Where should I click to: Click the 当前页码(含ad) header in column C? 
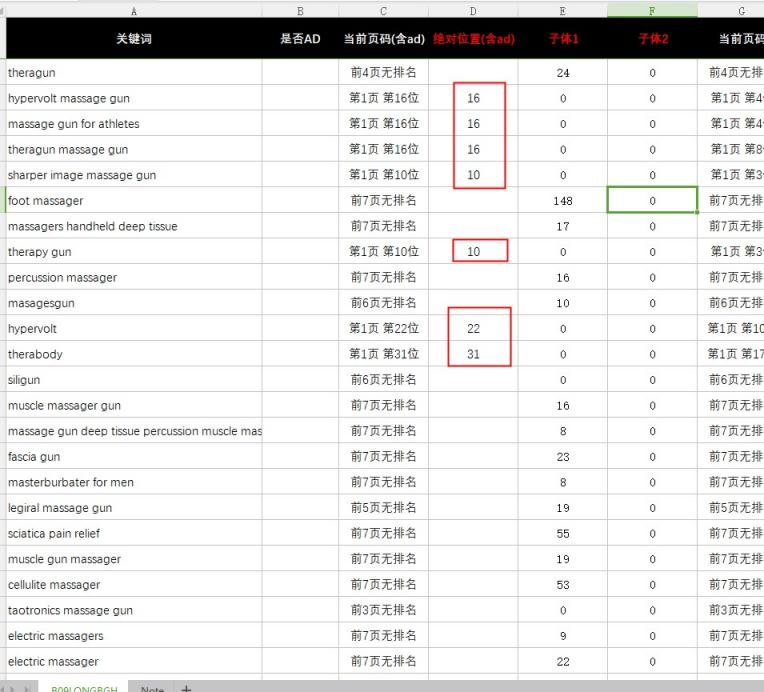(383, 38)
